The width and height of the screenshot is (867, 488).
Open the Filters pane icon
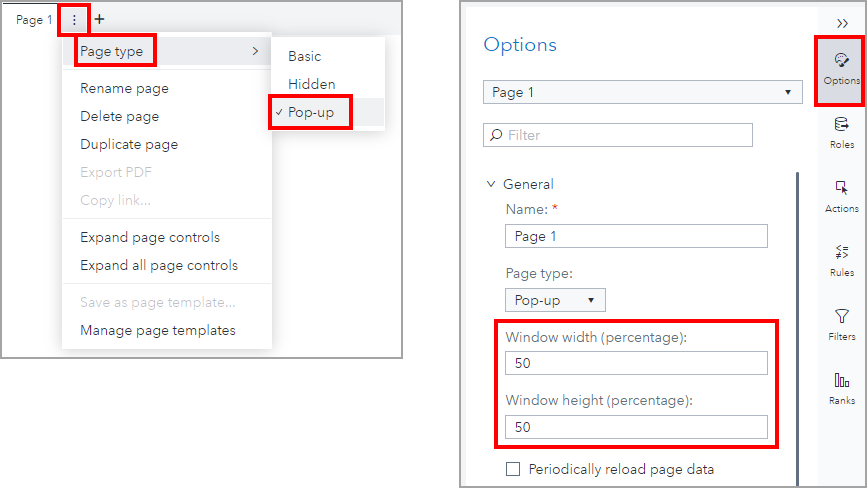pyautogui.click(x=841, y=324)
